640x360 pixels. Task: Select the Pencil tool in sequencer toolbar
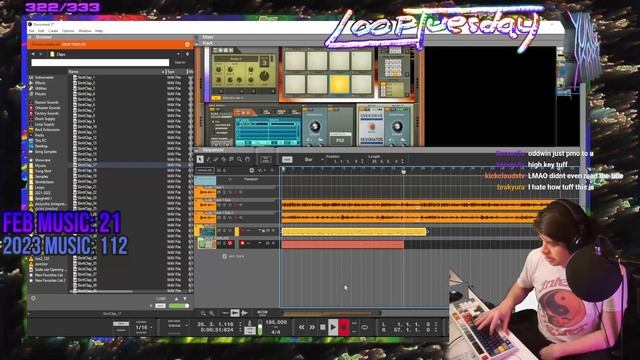[208, 160]
